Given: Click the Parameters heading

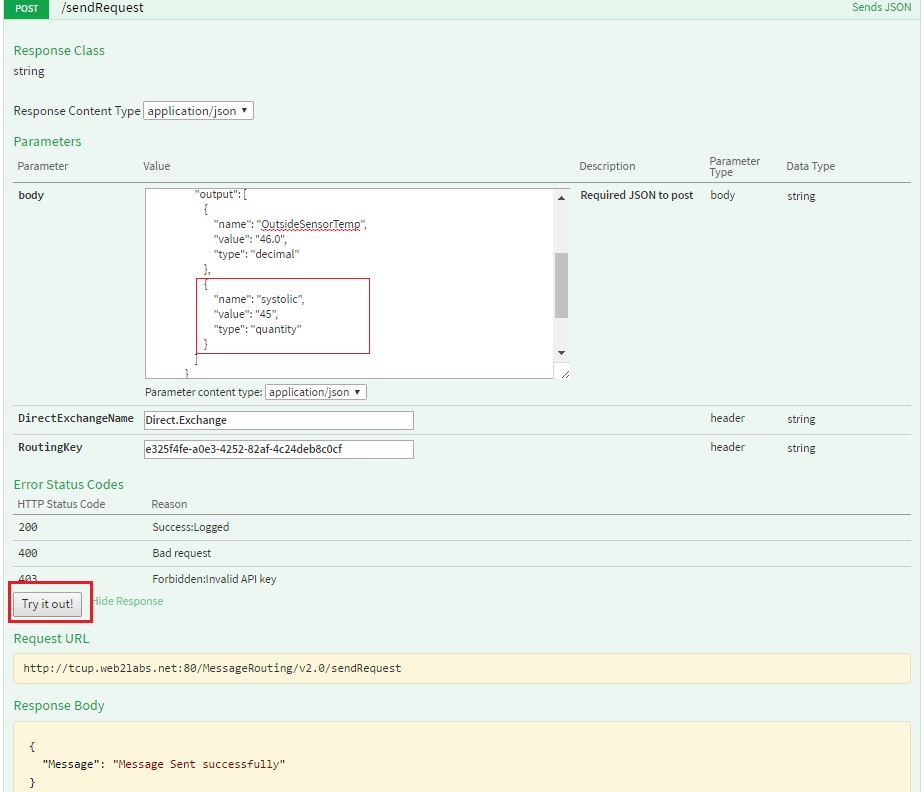Looking at the screenshot, I should tap(47, 141).
